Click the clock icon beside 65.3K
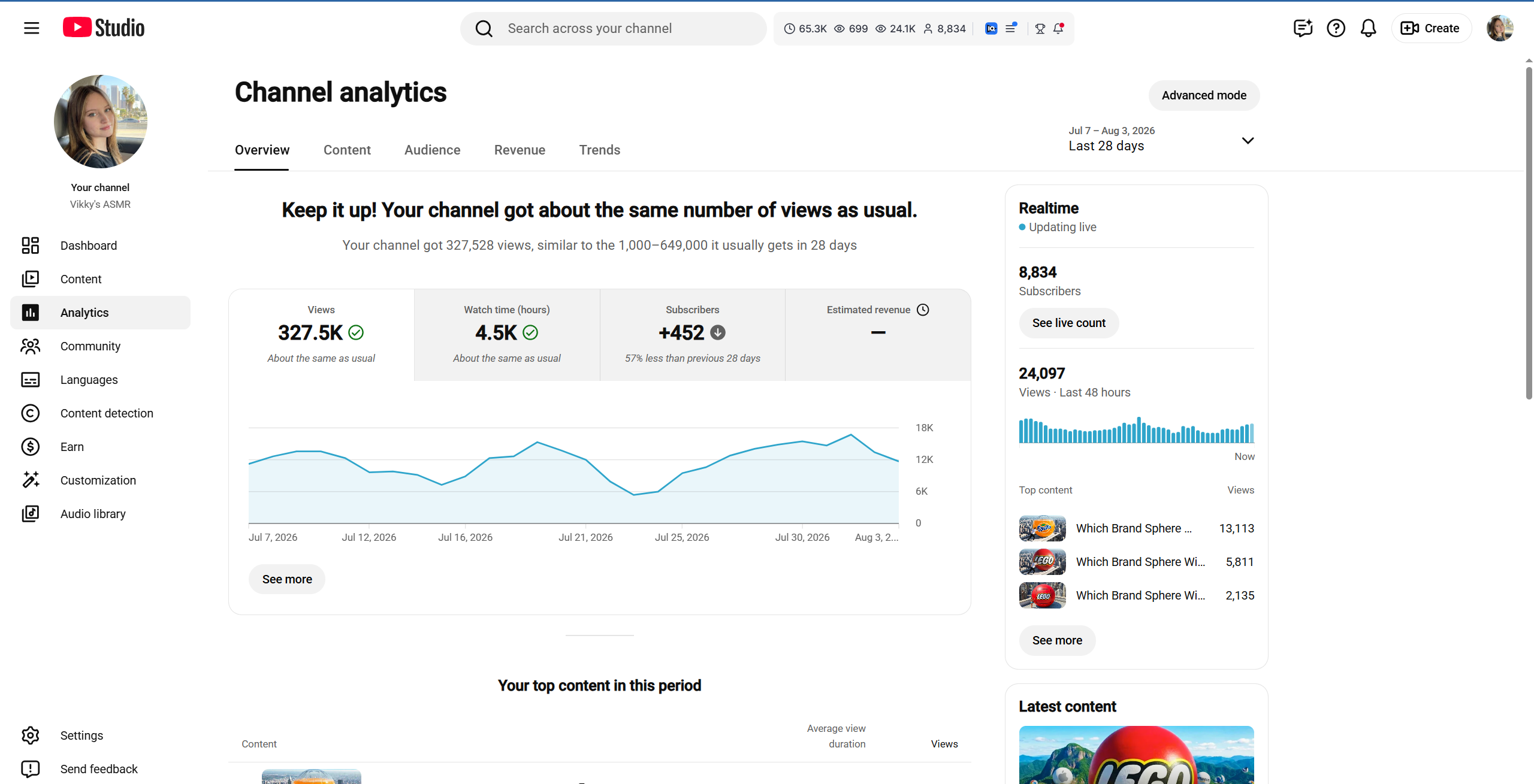The height and width of the screenshot is (784, 1534). pos(790,29)
